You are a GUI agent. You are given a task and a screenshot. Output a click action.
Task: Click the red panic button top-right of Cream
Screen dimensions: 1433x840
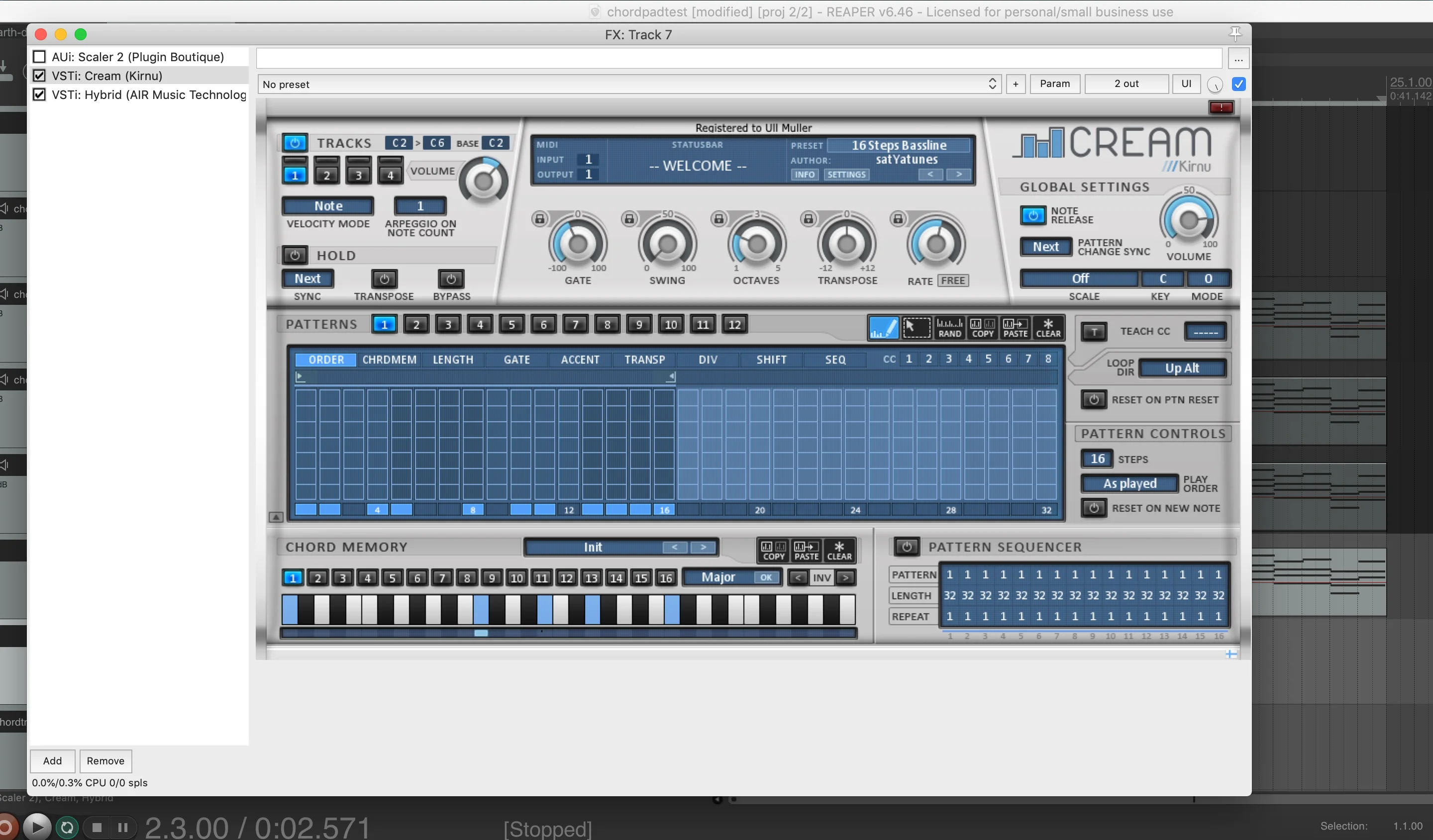1221,107
